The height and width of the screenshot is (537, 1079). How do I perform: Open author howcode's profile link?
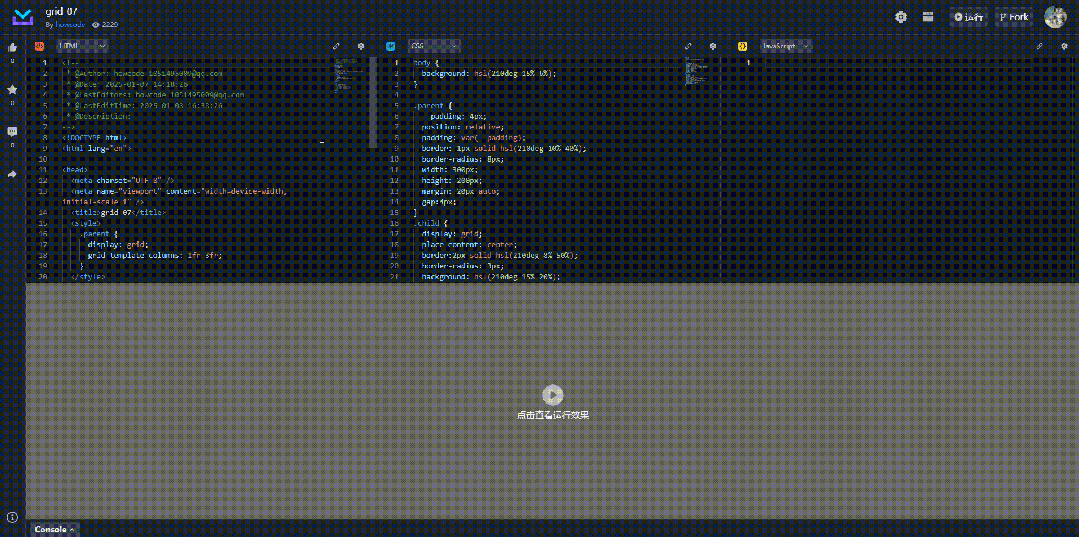coord(70,24)
